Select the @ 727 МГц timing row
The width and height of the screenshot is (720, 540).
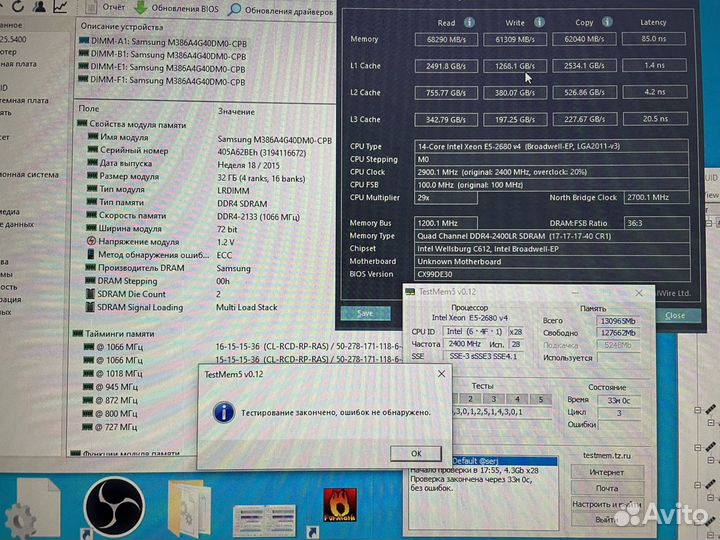pos(109,427)
